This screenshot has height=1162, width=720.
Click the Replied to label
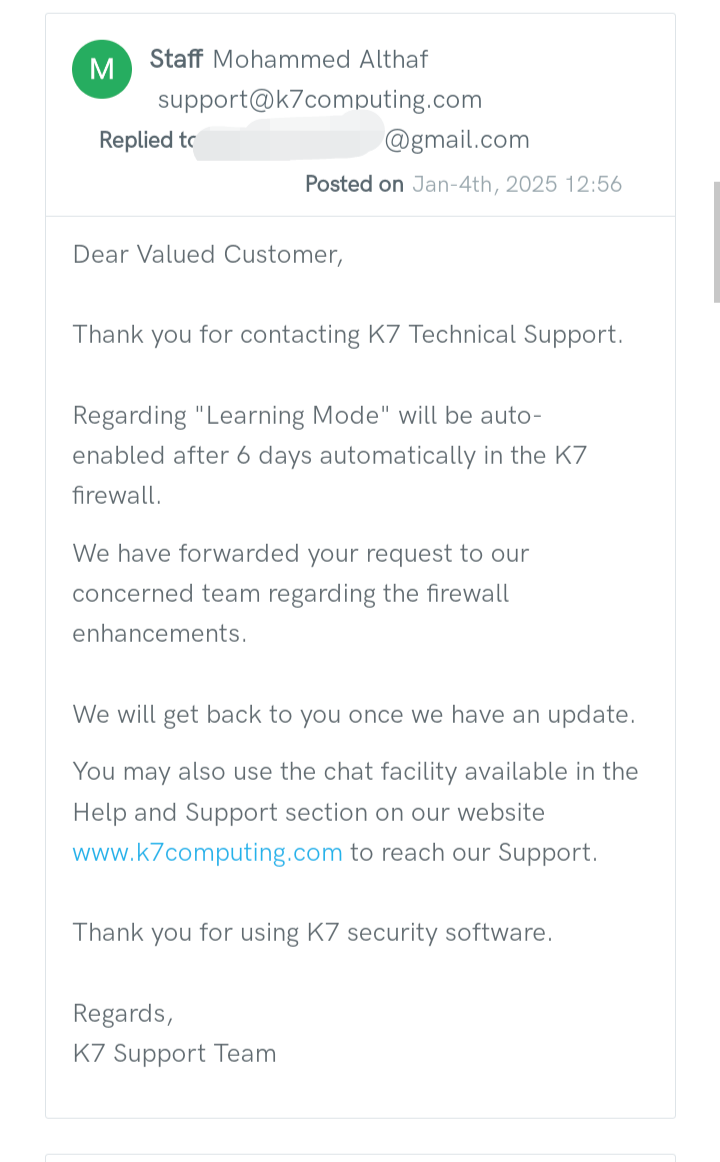point(147,139)
